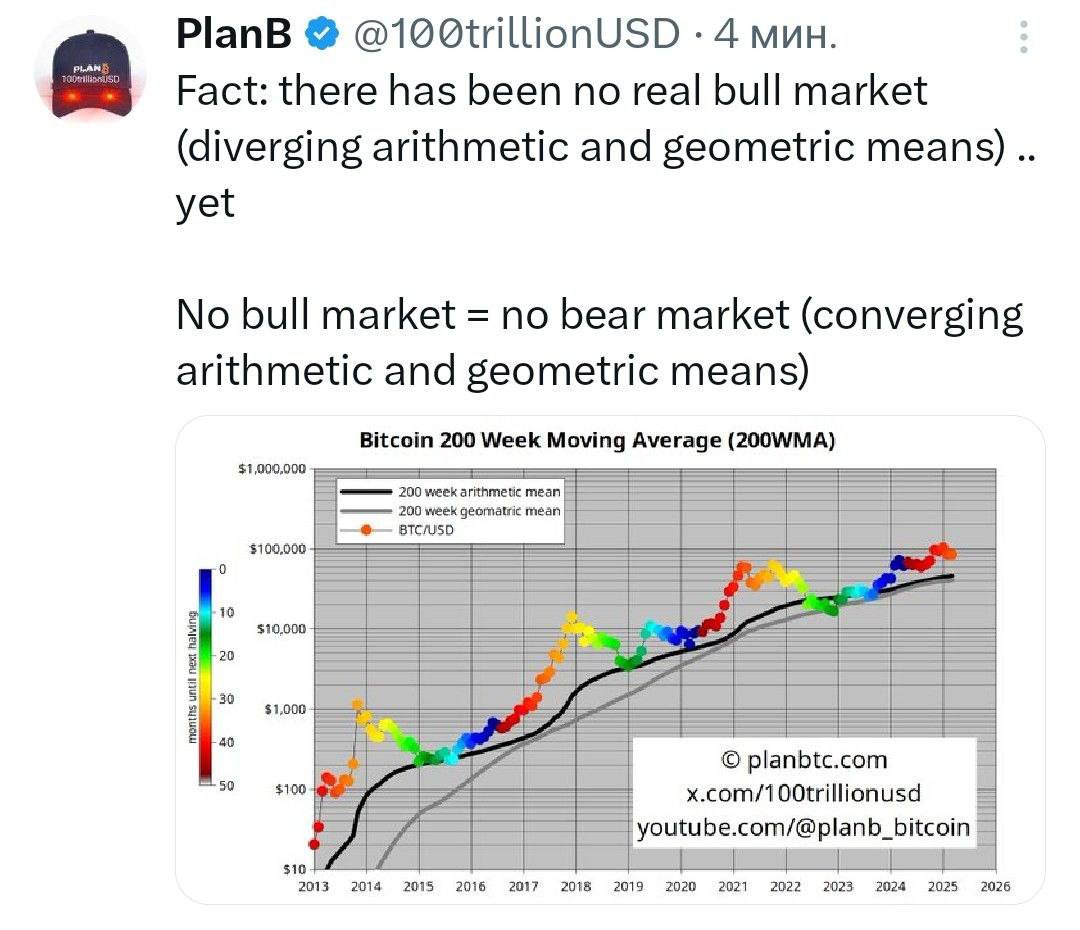
Task: Click the 'No bull market = no bear market' paragraph
Action: point(599,342)
